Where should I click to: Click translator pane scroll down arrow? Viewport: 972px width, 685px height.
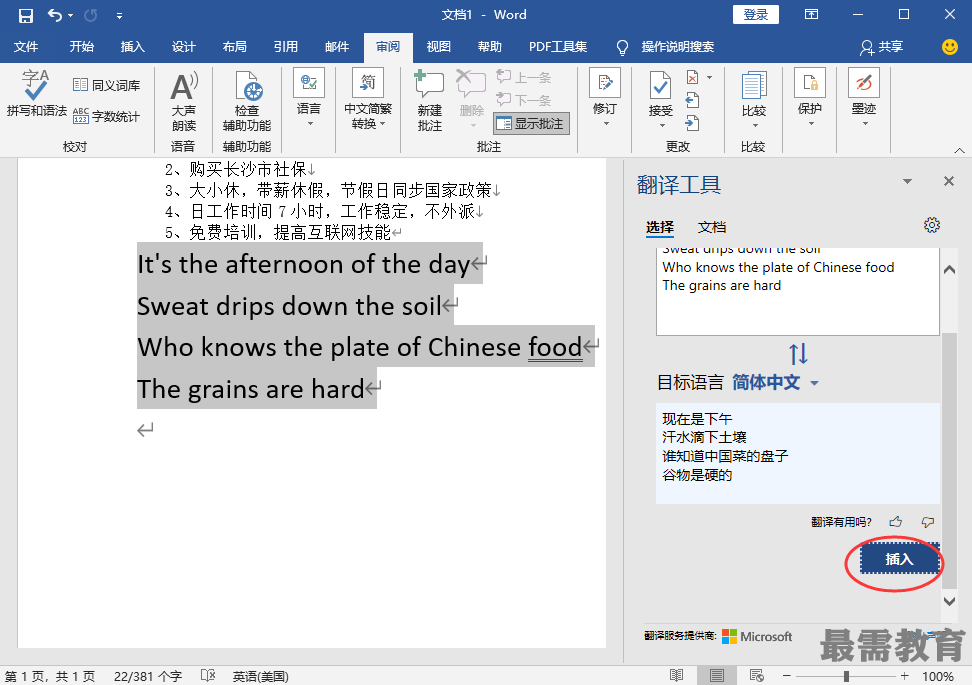pyautogui.click(x=949, y=600)
